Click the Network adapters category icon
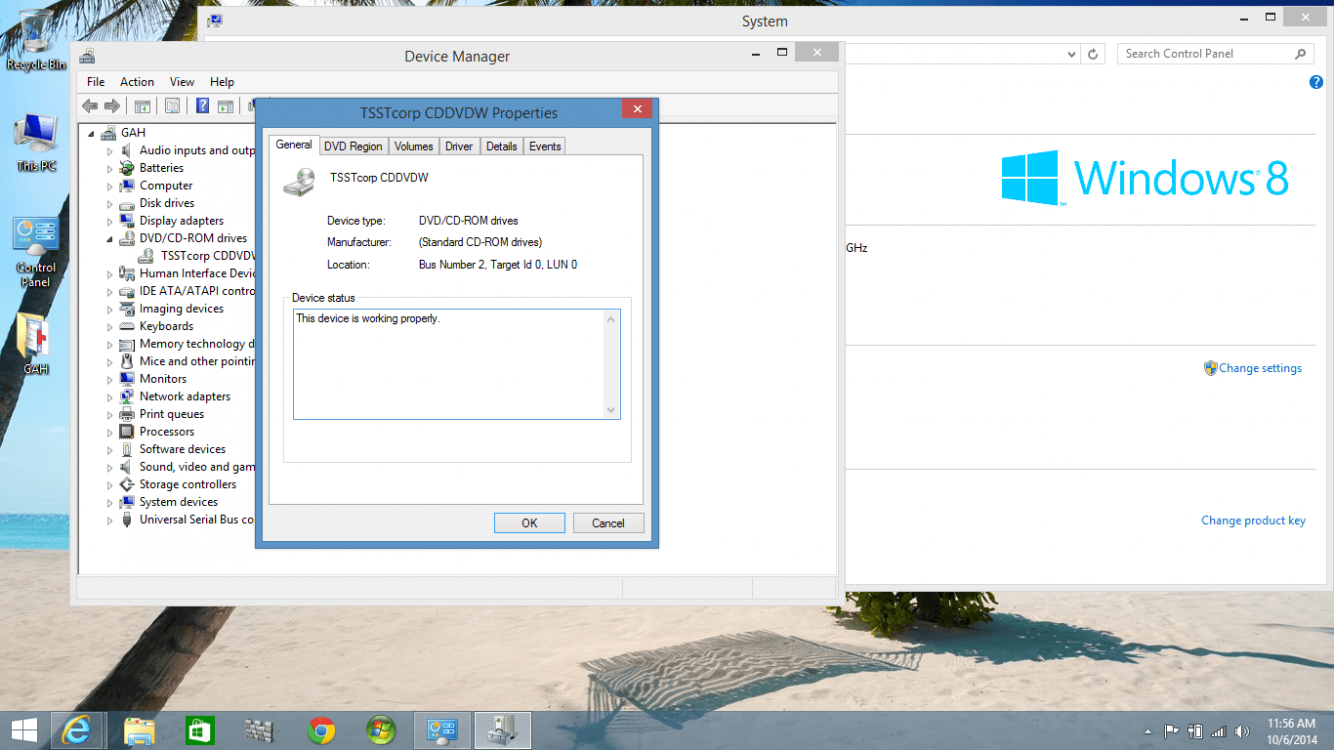Screen dimensions: 1334x750 [127, 397]
